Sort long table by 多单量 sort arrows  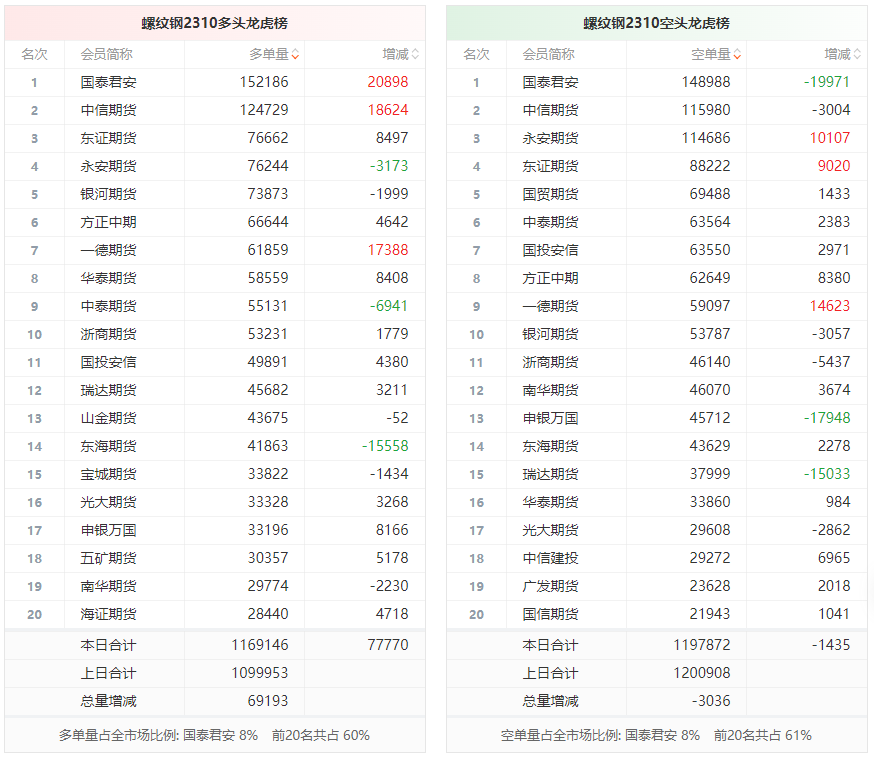click(x=295, y=55)
